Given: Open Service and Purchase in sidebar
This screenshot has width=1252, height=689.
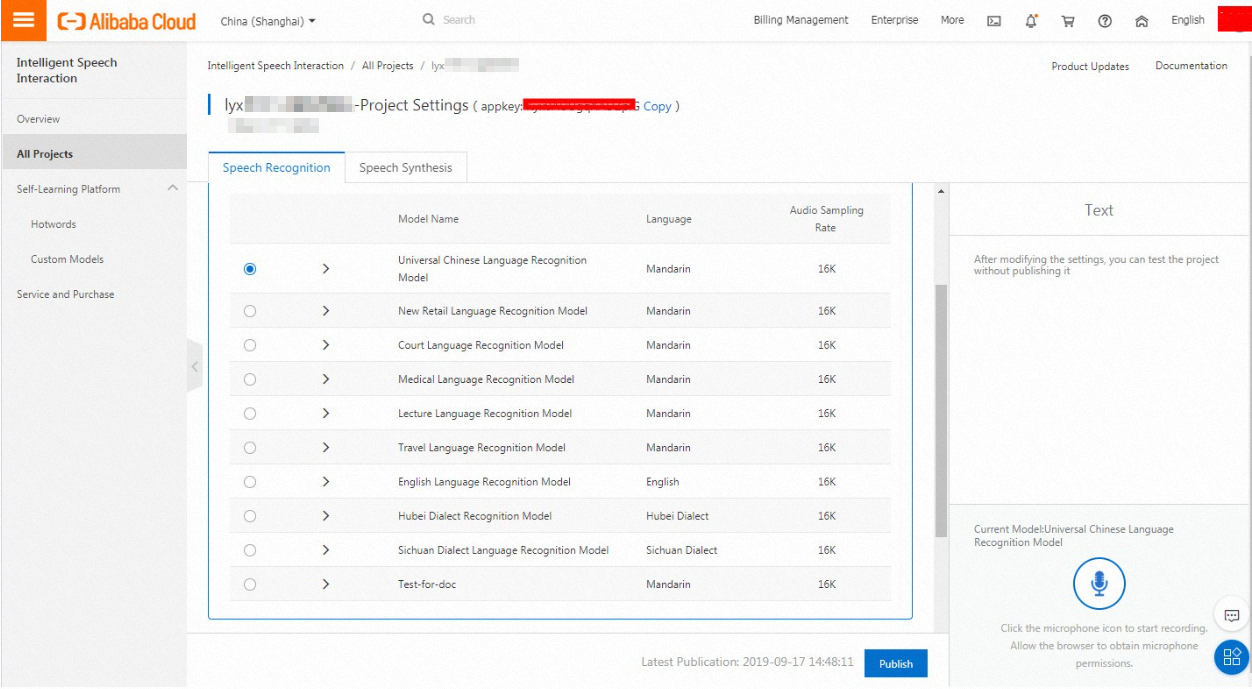Looking at the screenshot, I should [65, 294].
